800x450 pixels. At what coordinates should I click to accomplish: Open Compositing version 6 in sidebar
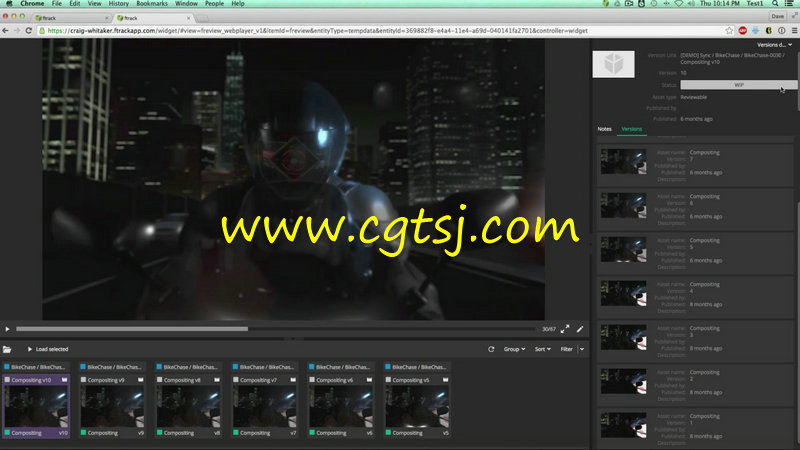pos(694,210)
